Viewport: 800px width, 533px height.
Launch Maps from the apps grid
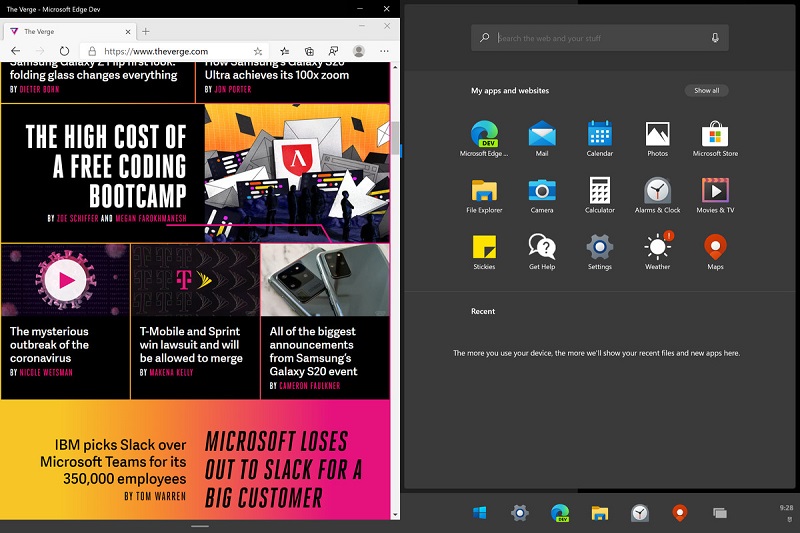[715, 252]
